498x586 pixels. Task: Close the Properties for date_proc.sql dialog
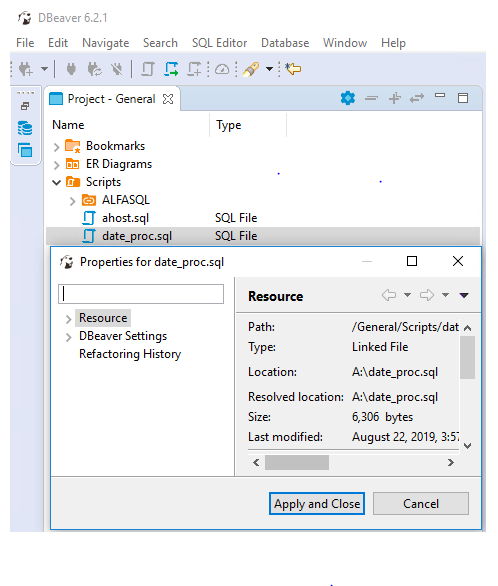pos(458,261)
